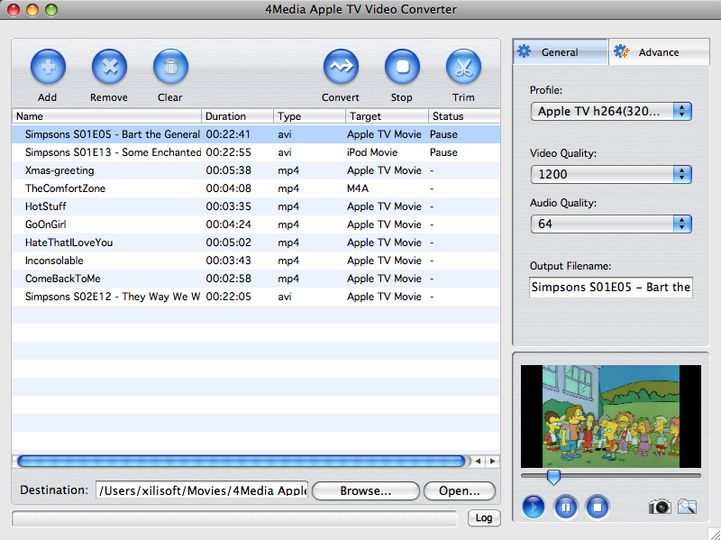
Task: Click the window resize grip corner
Action: point(714,533)
